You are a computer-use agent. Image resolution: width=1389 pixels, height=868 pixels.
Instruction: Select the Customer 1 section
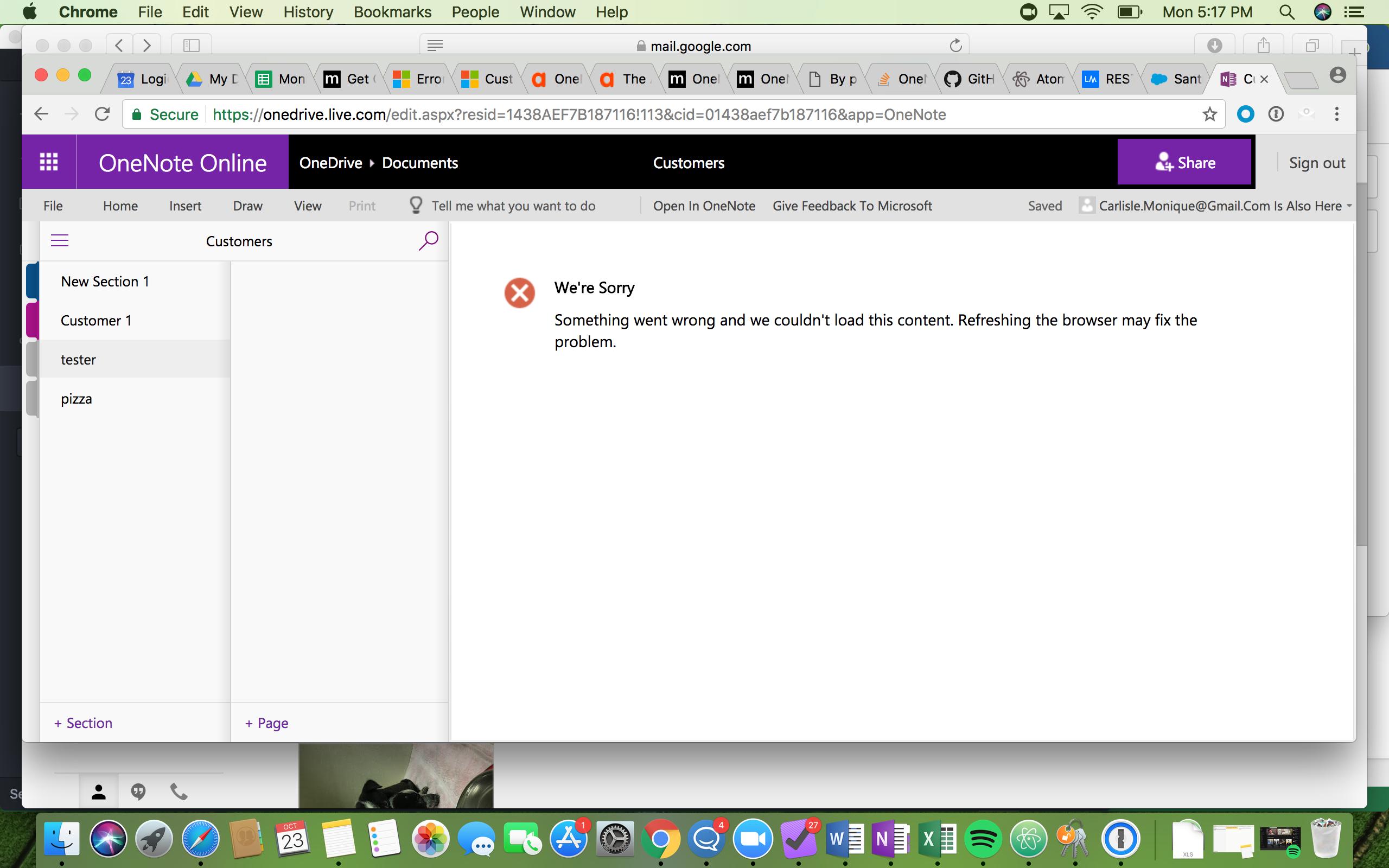[96, 320]
